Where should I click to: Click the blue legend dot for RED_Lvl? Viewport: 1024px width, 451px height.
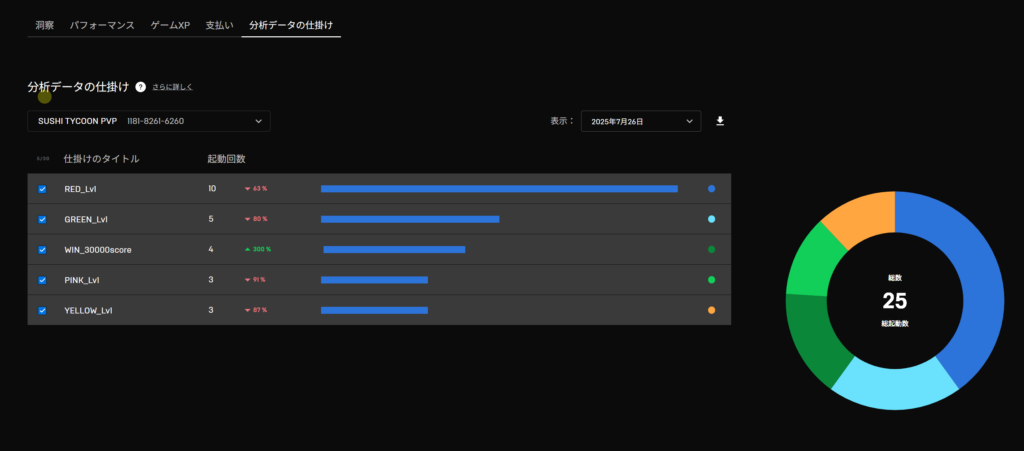click(x=711, y=189)
